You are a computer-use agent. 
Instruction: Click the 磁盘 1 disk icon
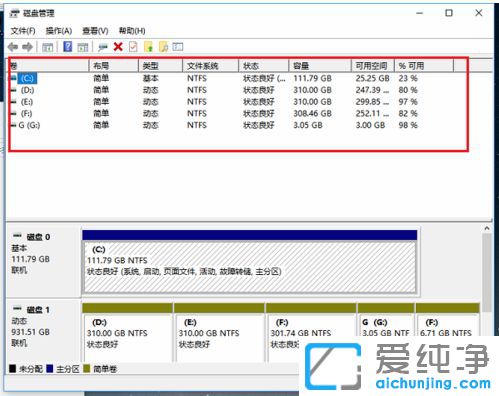[x=17, y=309]
